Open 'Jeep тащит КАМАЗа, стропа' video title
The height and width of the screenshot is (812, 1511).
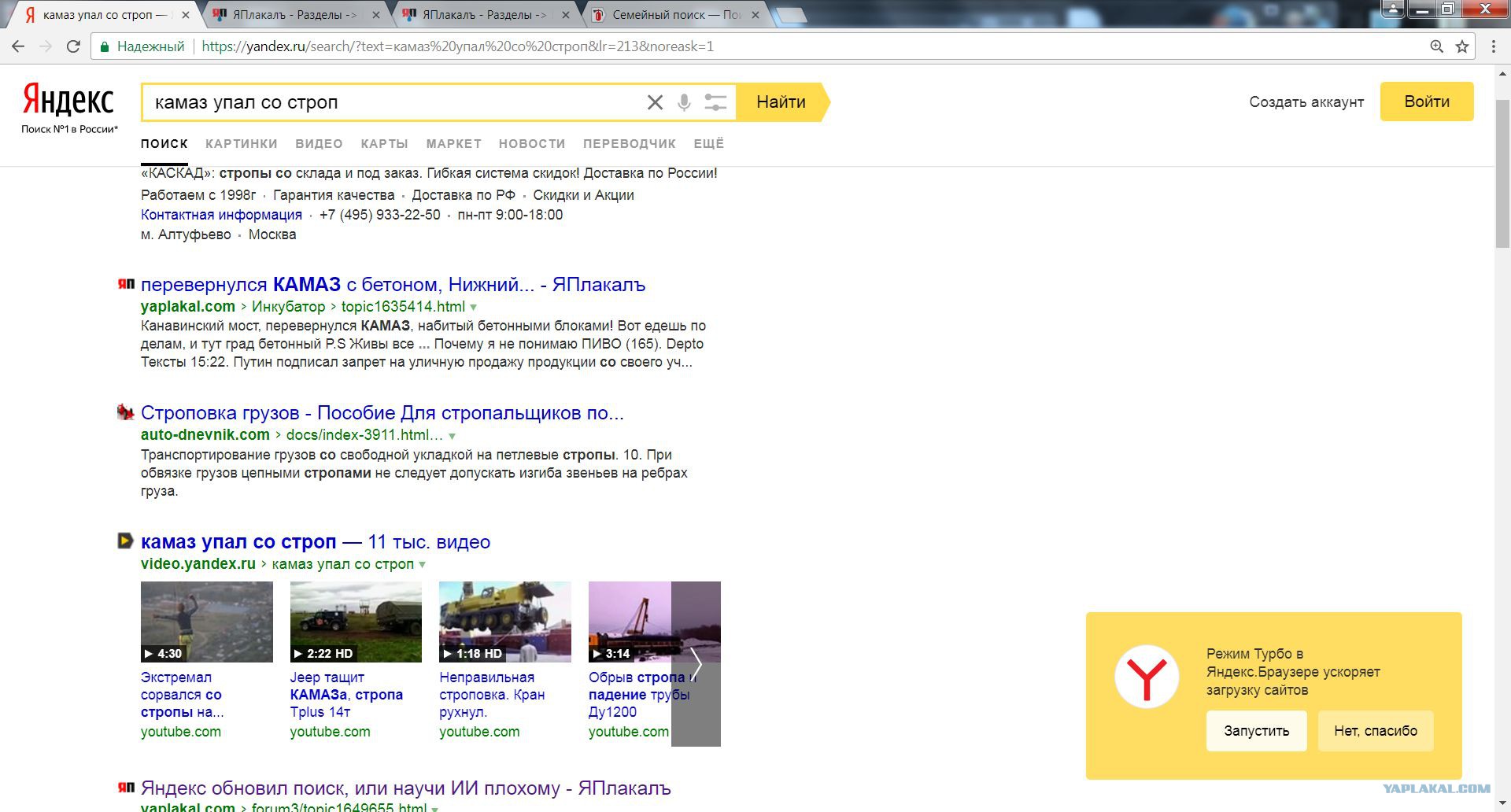pos(346,695)
